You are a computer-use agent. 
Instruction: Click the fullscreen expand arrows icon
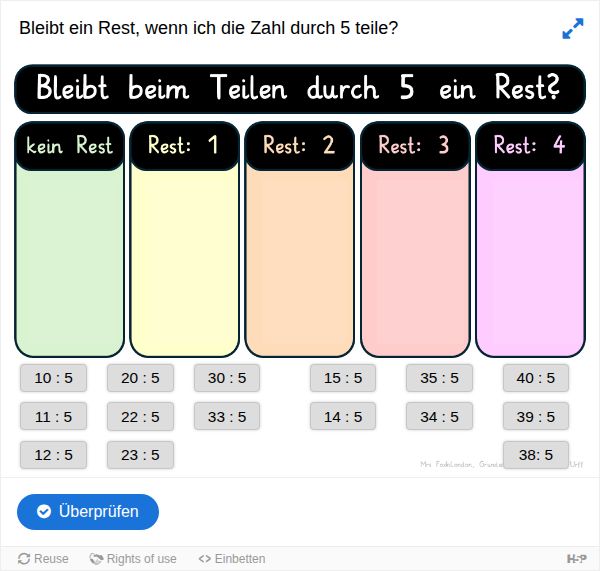(573, 28)
